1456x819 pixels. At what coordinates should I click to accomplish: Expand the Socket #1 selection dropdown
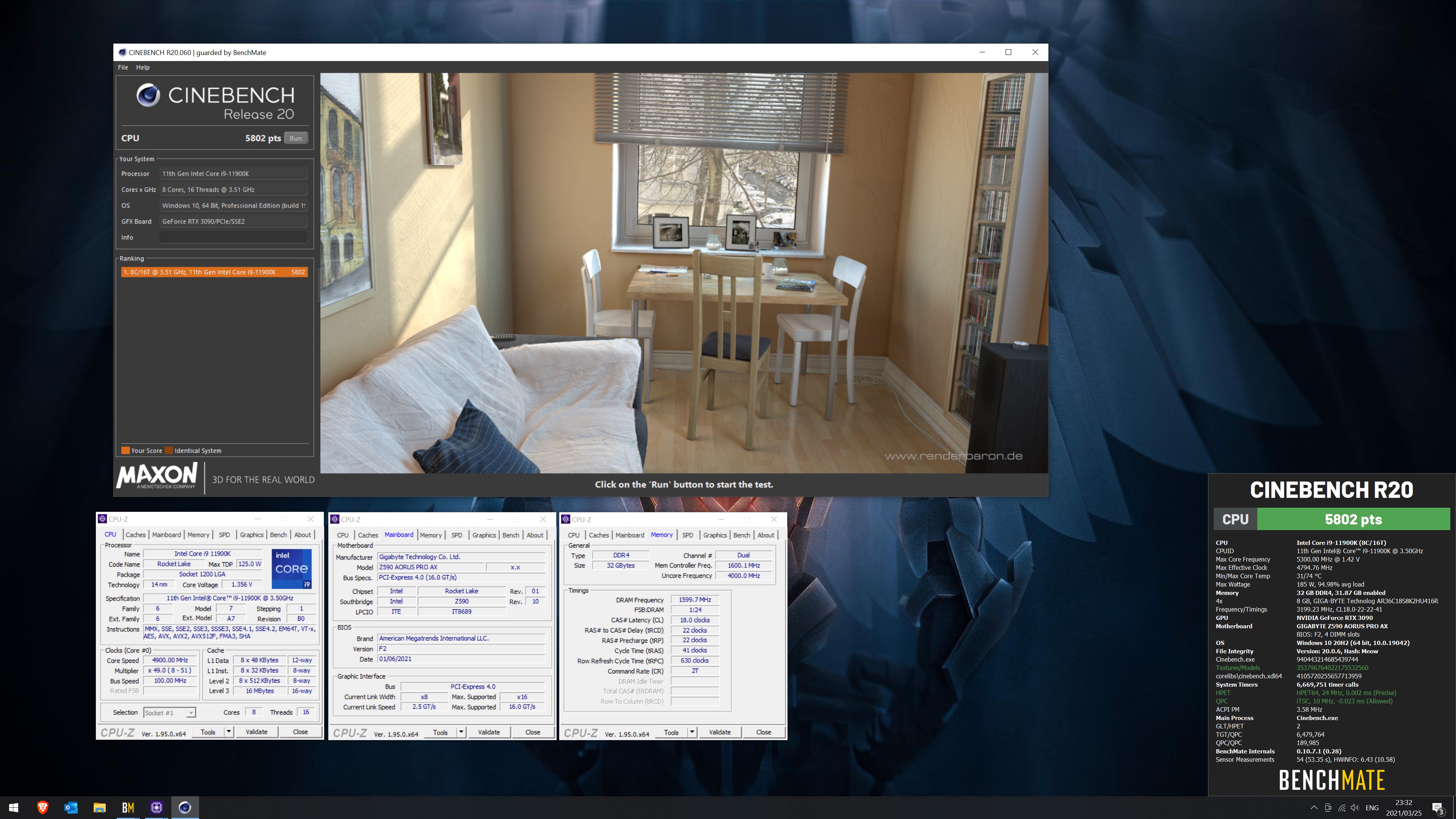[x=191, y=713]
